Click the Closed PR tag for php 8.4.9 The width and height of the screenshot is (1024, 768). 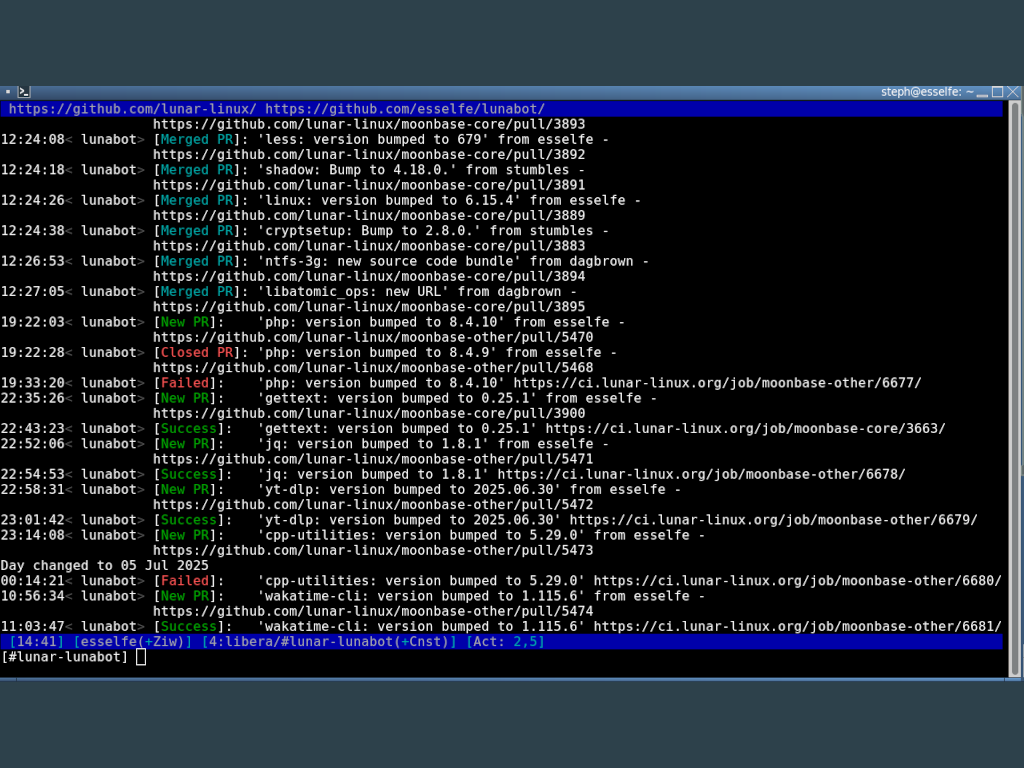tap(197, 353)
